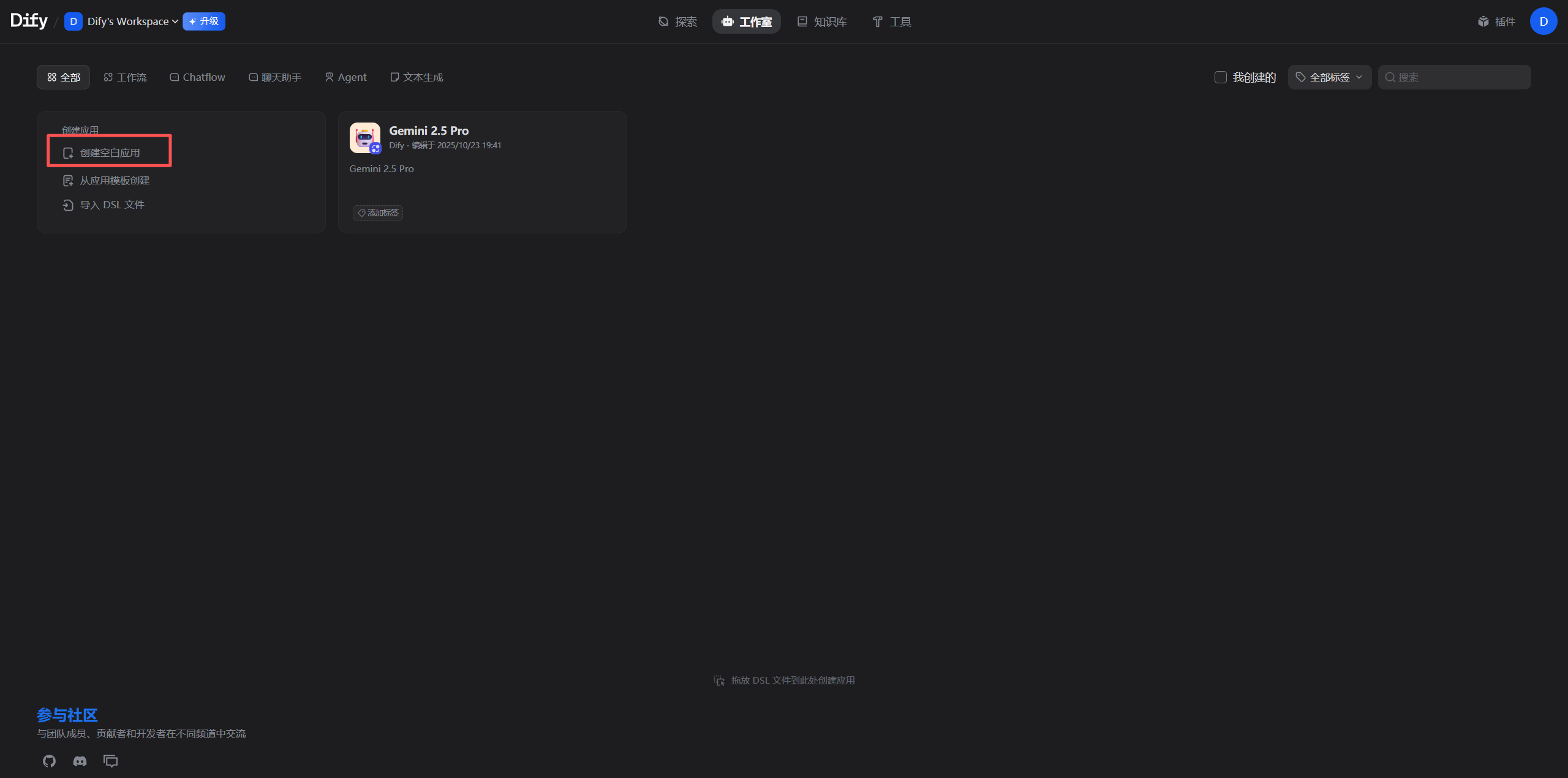The height and width of the screenshot is (778, 1568).
Task: Click 创建空白应用 to create app
Action: 110,153
